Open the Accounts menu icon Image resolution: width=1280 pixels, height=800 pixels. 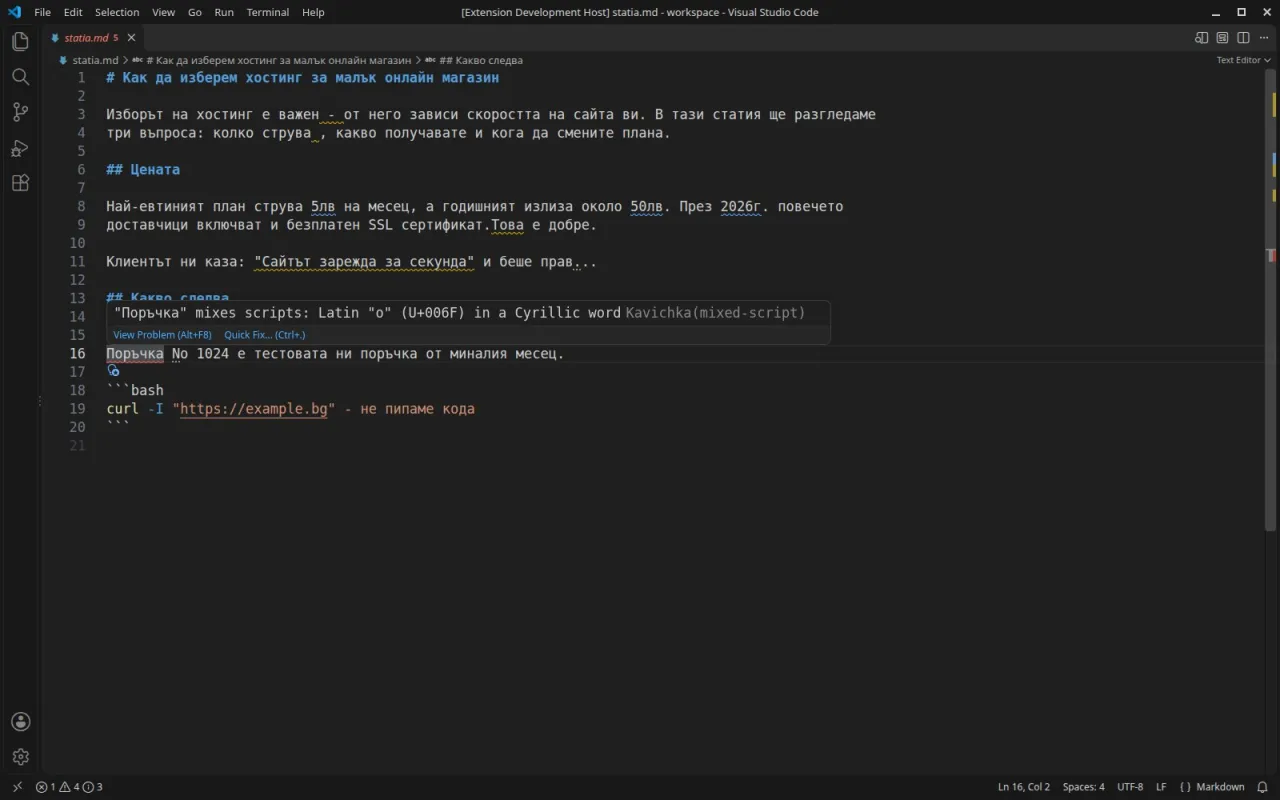pos(20,722)
